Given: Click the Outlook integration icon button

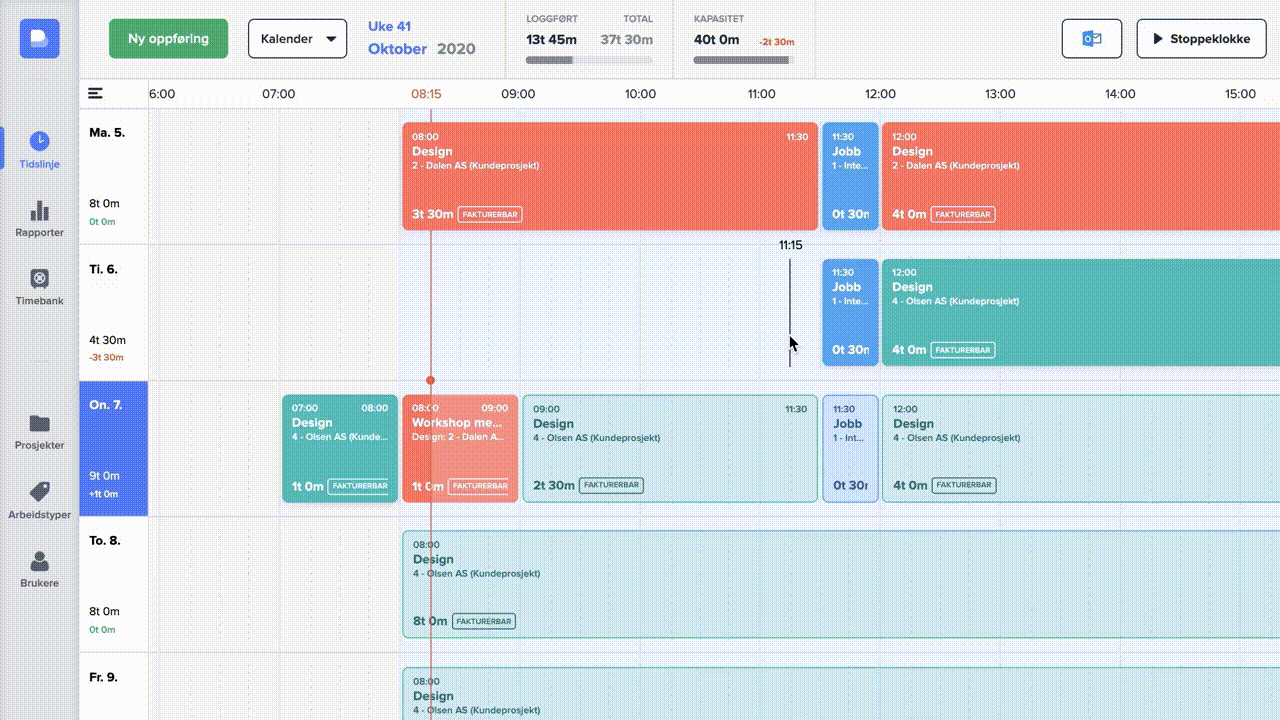Looking at the screenshot, I should (x=1091, y=39).
